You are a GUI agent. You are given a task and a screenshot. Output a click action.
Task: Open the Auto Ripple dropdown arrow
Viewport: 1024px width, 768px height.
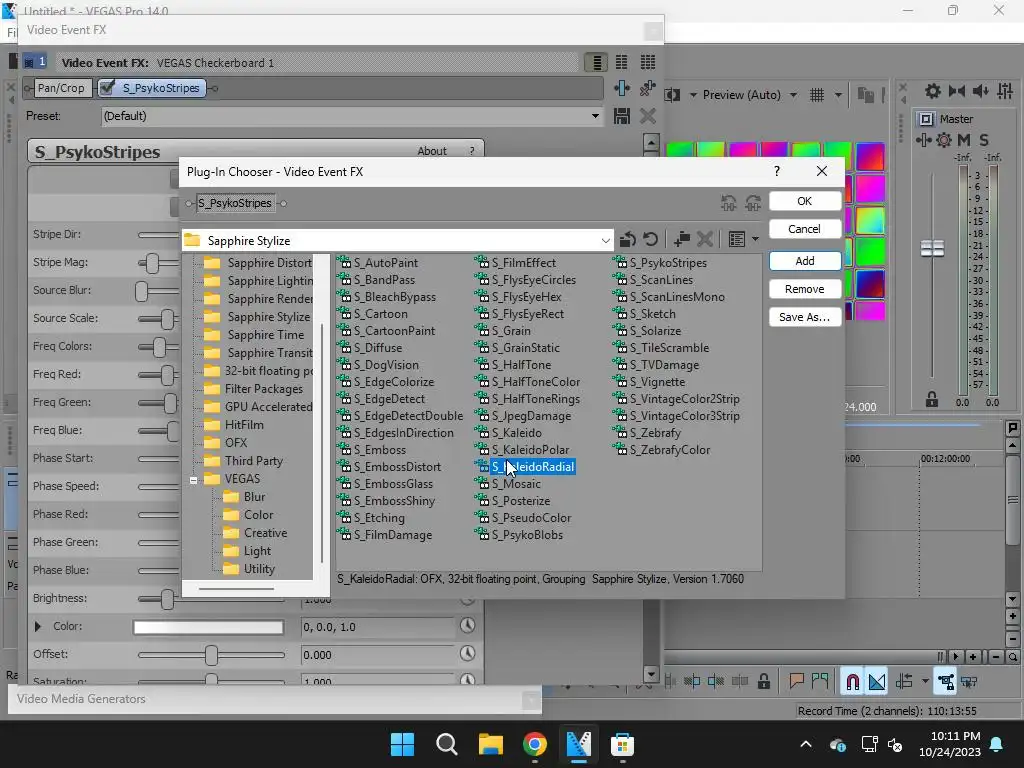pyautogui.click(x=925, y=682)
